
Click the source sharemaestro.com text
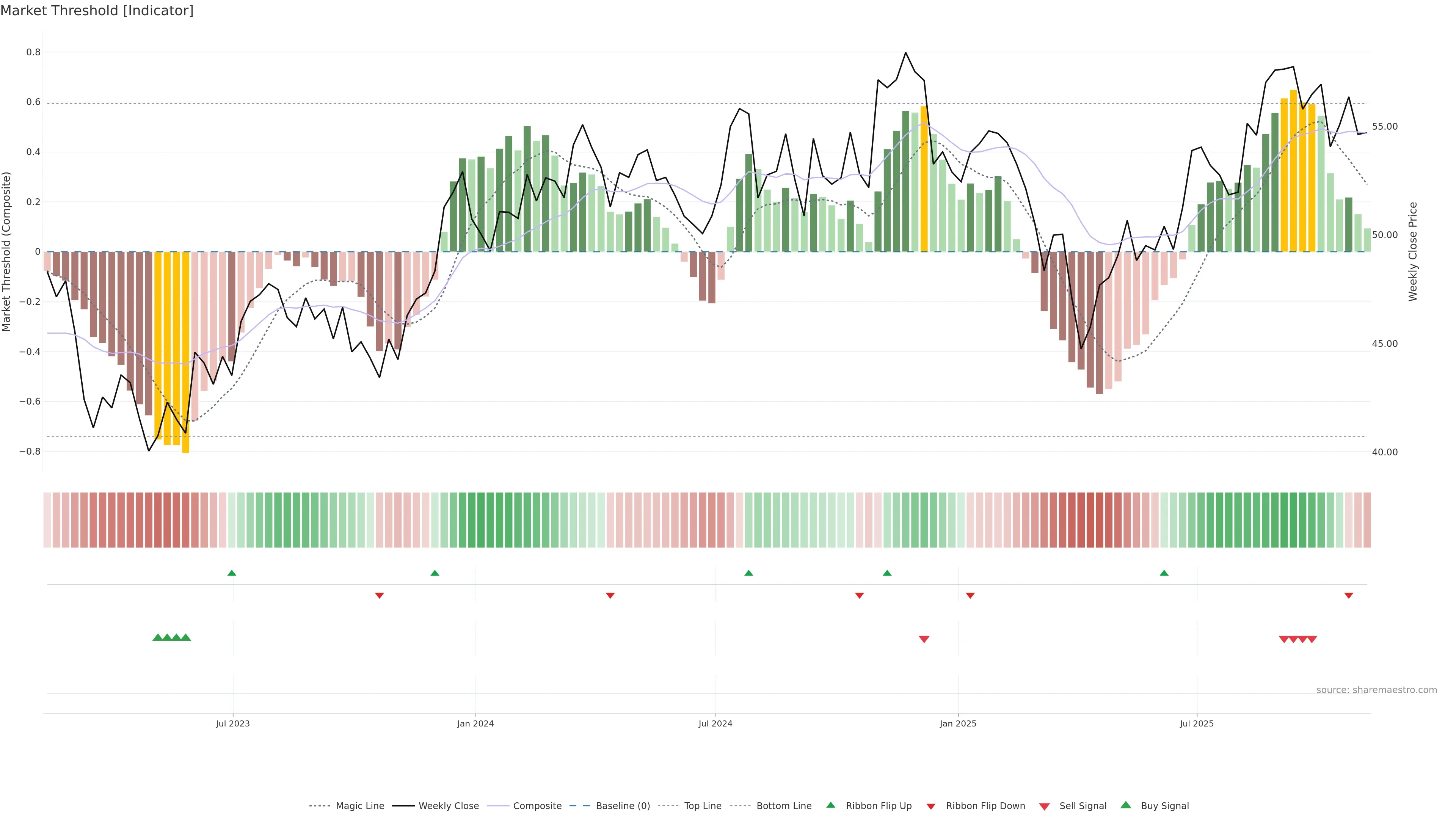[x=1376, y=690]
